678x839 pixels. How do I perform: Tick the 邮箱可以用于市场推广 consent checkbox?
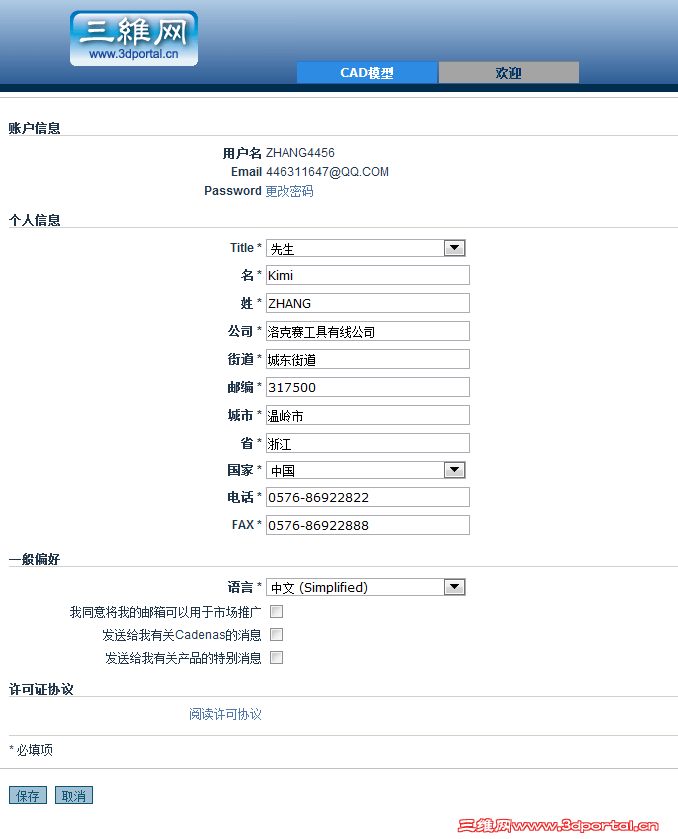277,612
